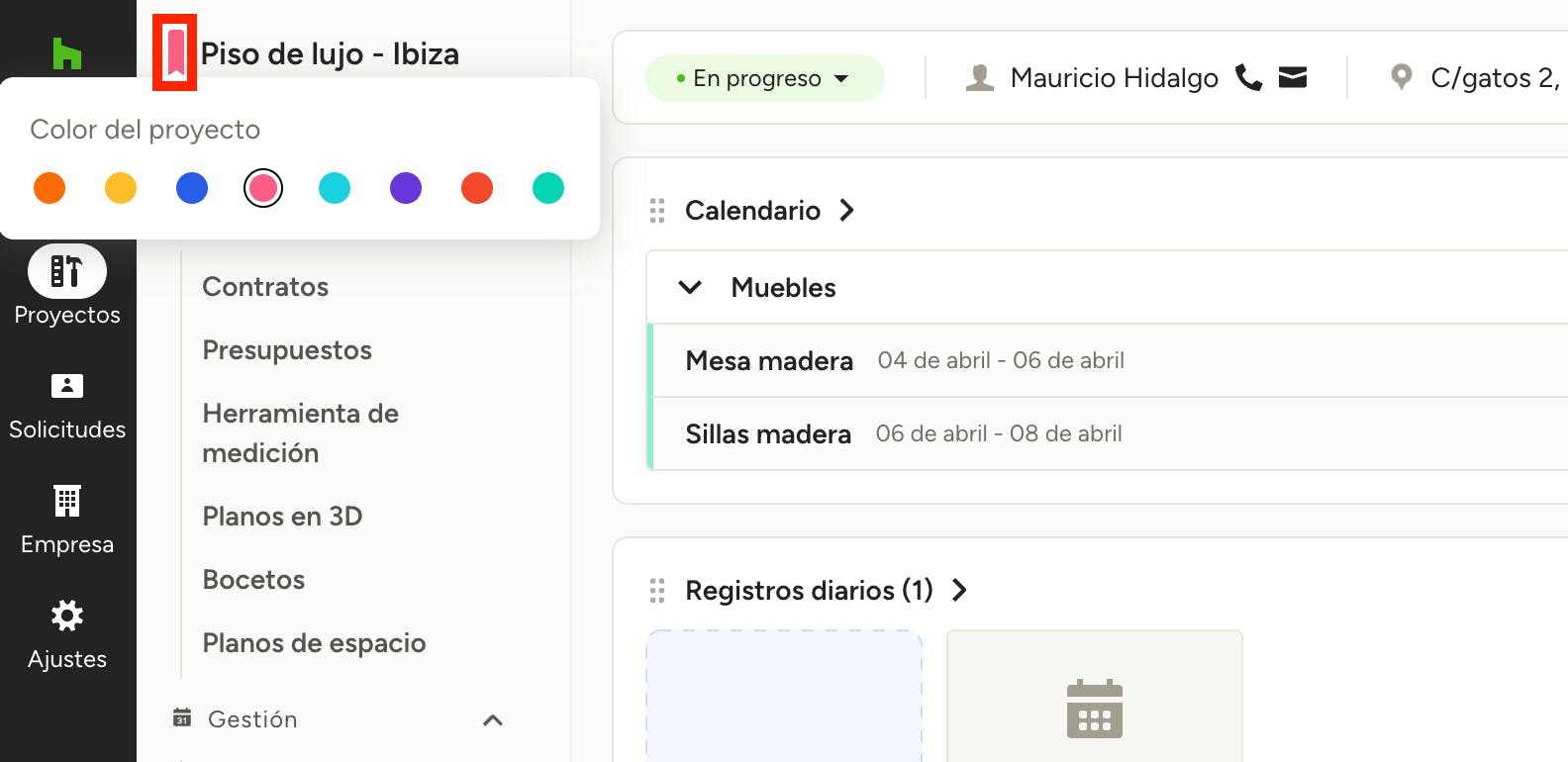Choose the blue project color
The height and width of the screenshot is (762, 1568).
(x=192, y=188)
